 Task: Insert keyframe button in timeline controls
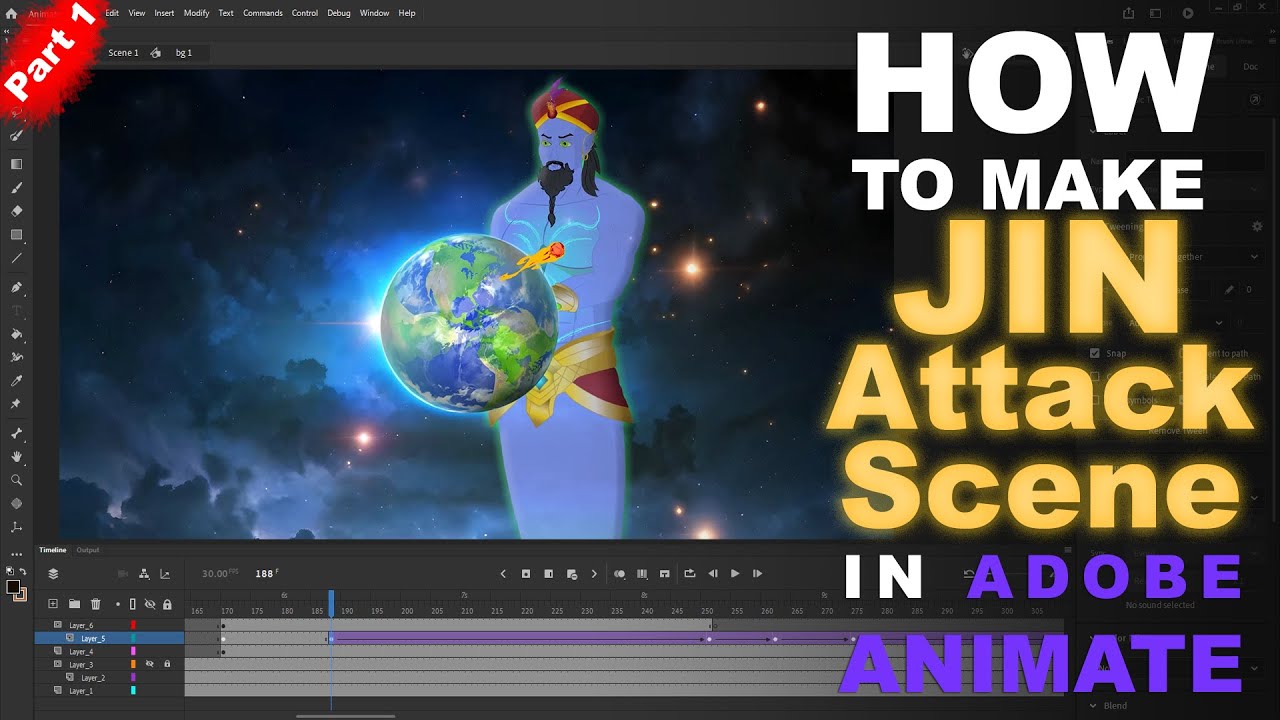point(526,574)
